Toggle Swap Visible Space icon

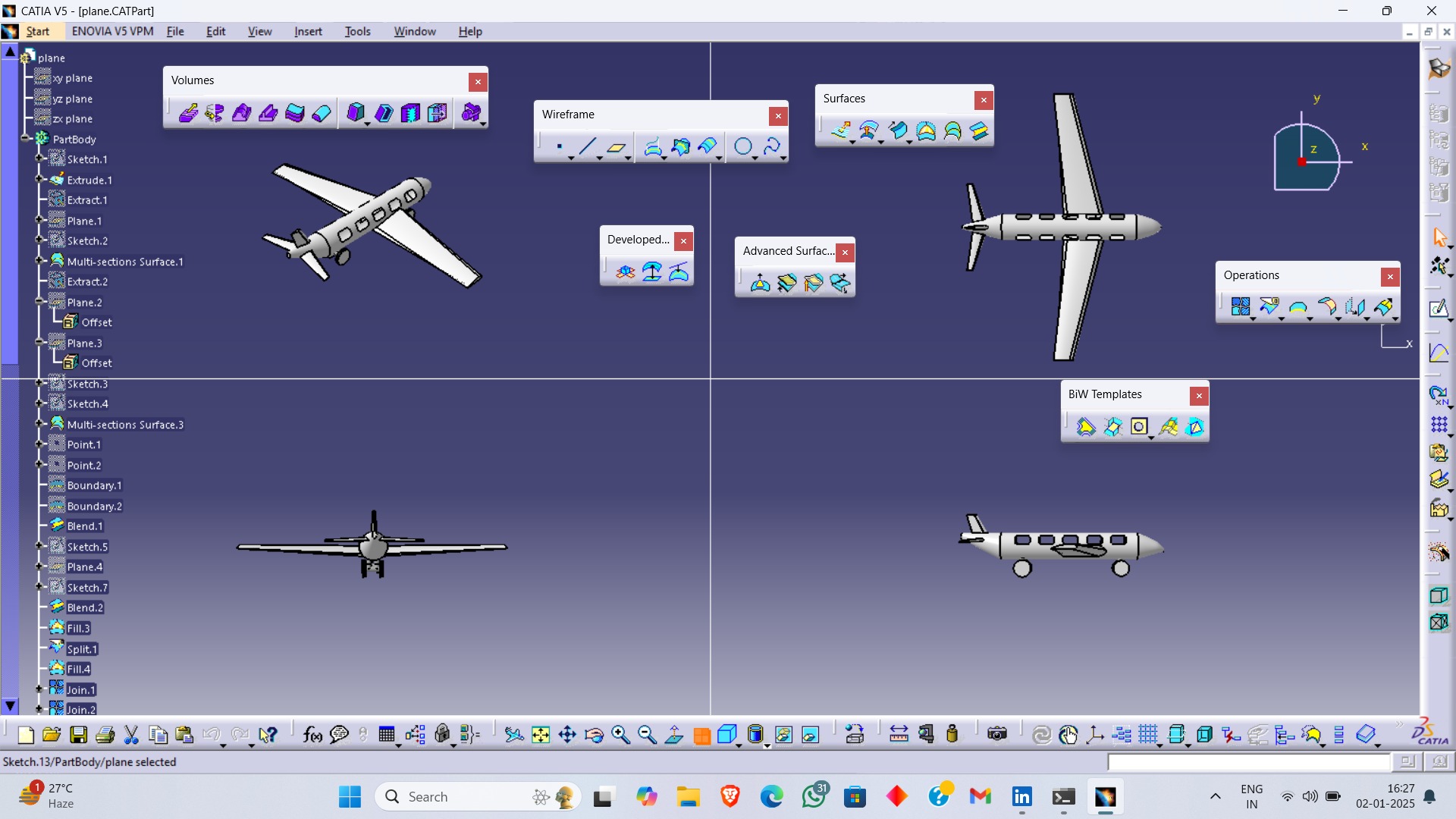810,734
